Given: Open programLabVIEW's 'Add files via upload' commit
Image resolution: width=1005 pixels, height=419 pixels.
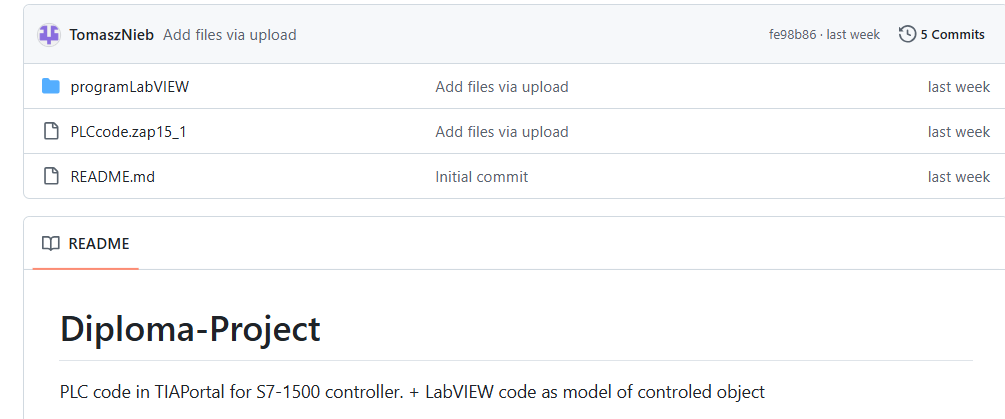Looking at the screenshot, I should pos(501,87).
